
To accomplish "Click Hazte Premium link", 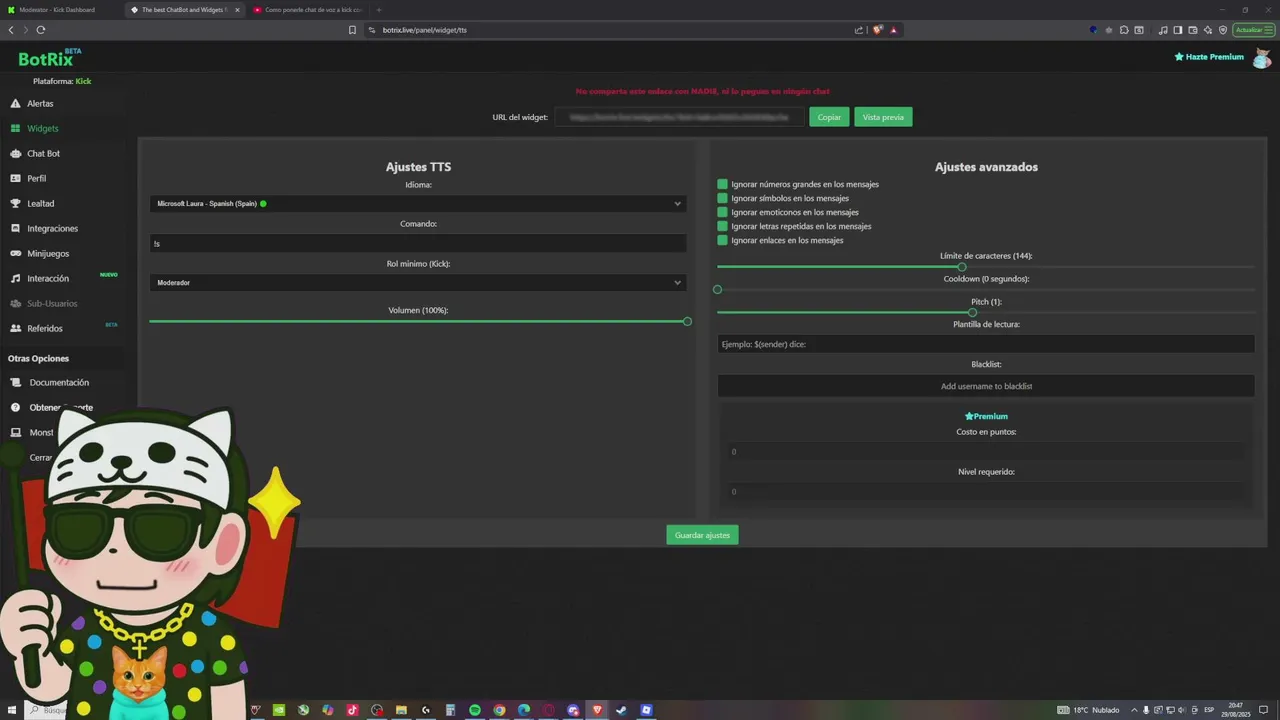I will click(1209, 57).
